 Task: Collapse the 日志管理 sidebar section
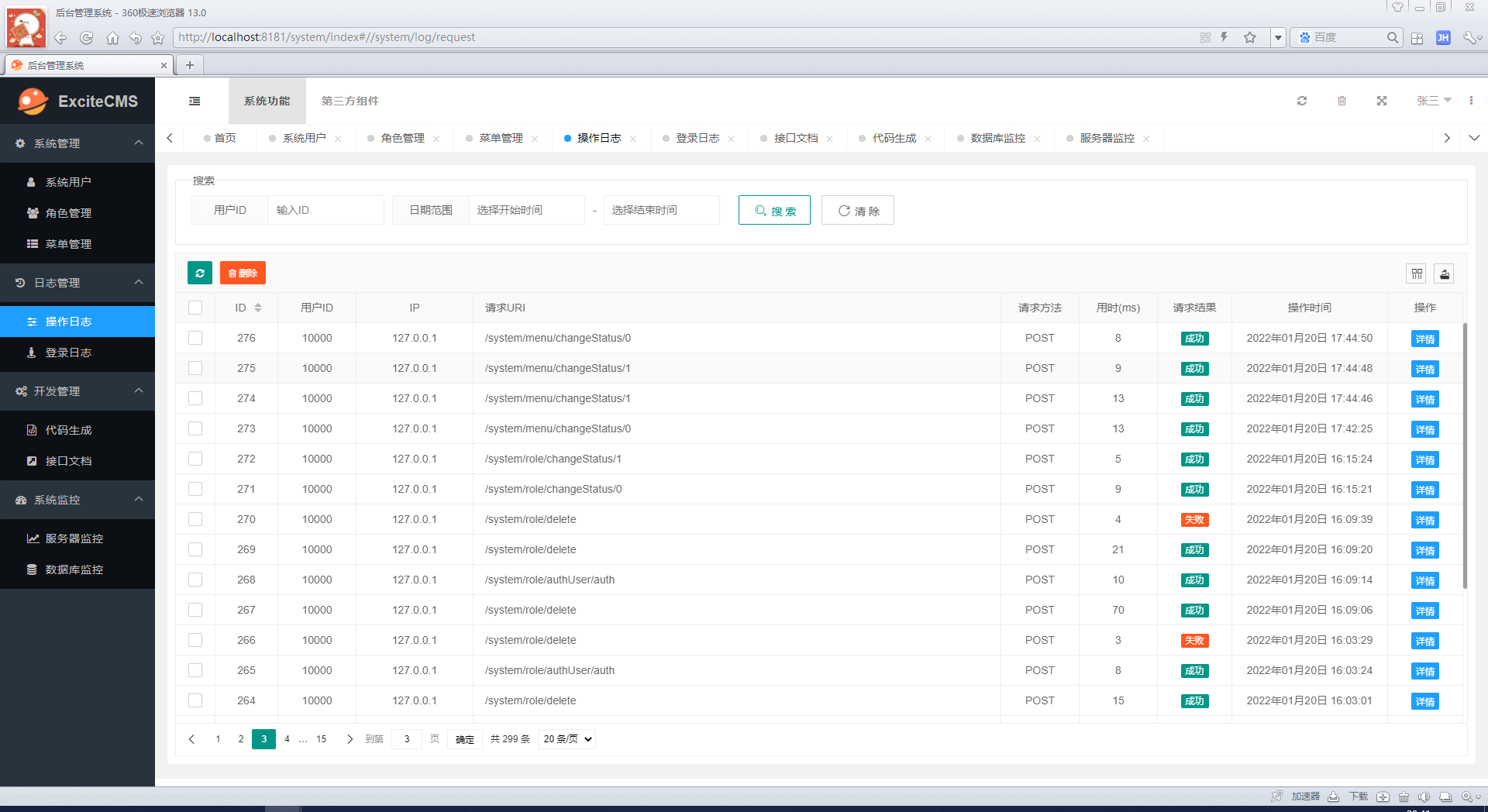point(77,283)
